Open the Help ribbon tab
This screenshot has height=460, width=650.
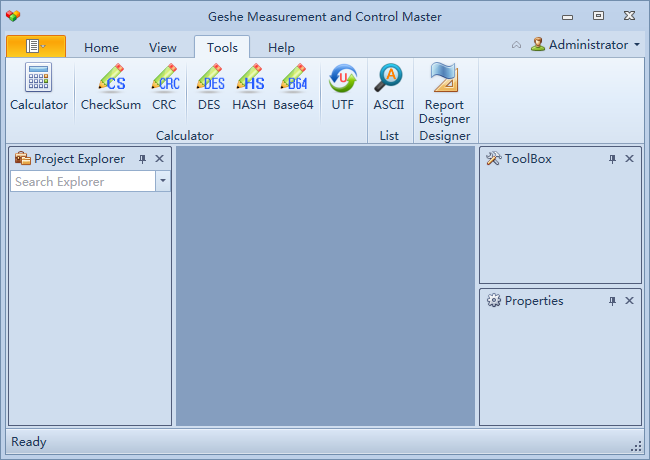tap(281, 48)
